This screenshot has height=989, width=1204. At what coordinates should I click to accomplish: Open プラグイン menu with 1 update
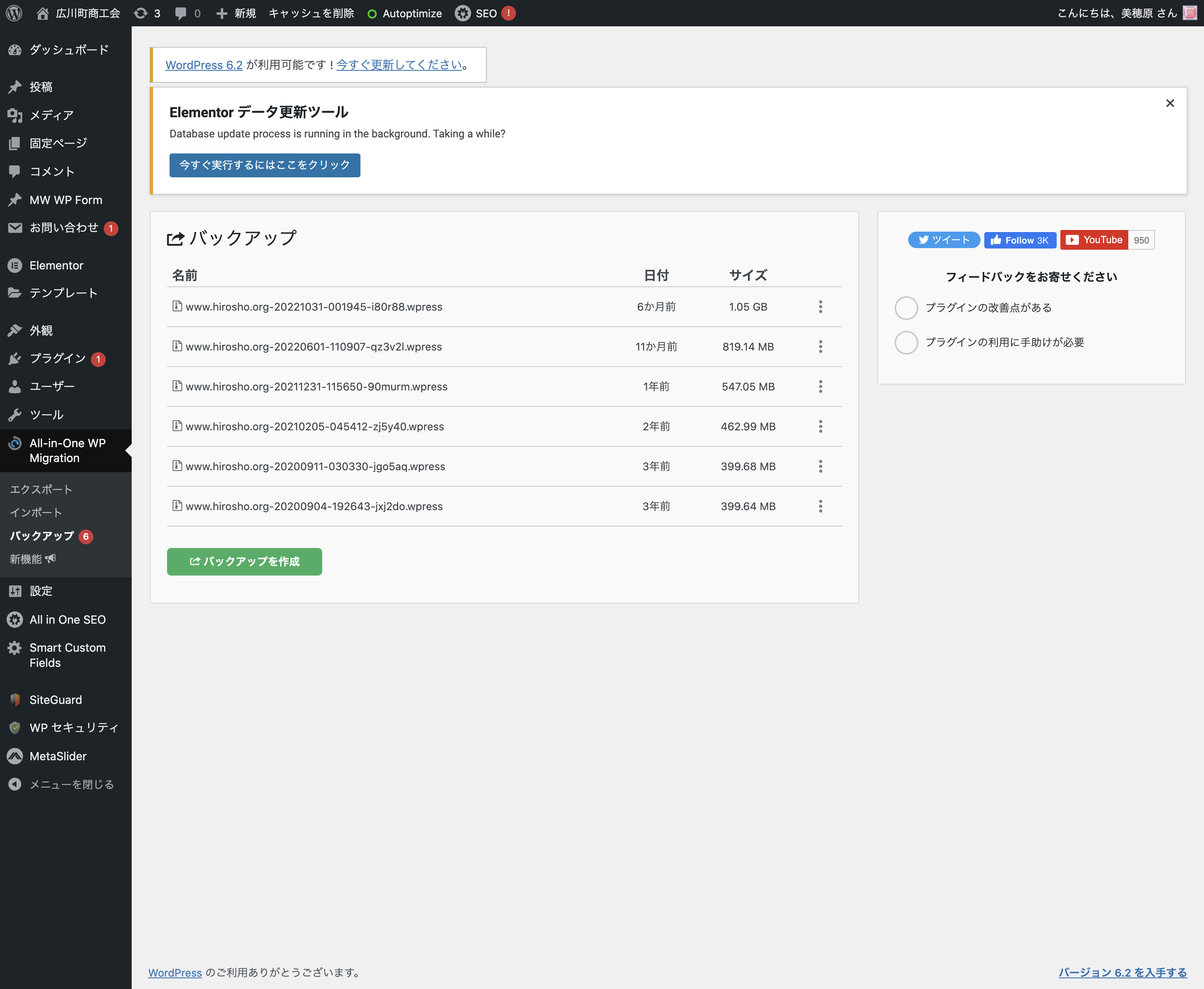pyautogui.click(x=65, y=358)
